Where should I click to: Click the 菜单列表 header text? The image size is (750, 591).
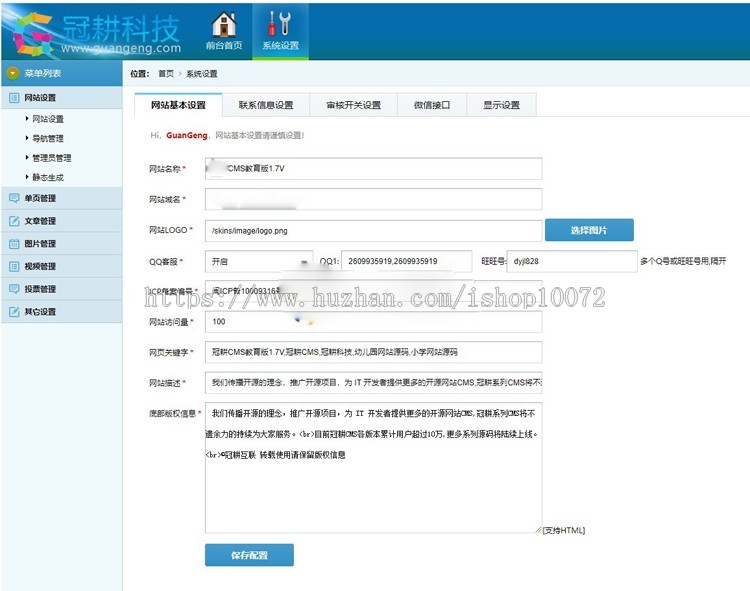(x=43, y=73)
